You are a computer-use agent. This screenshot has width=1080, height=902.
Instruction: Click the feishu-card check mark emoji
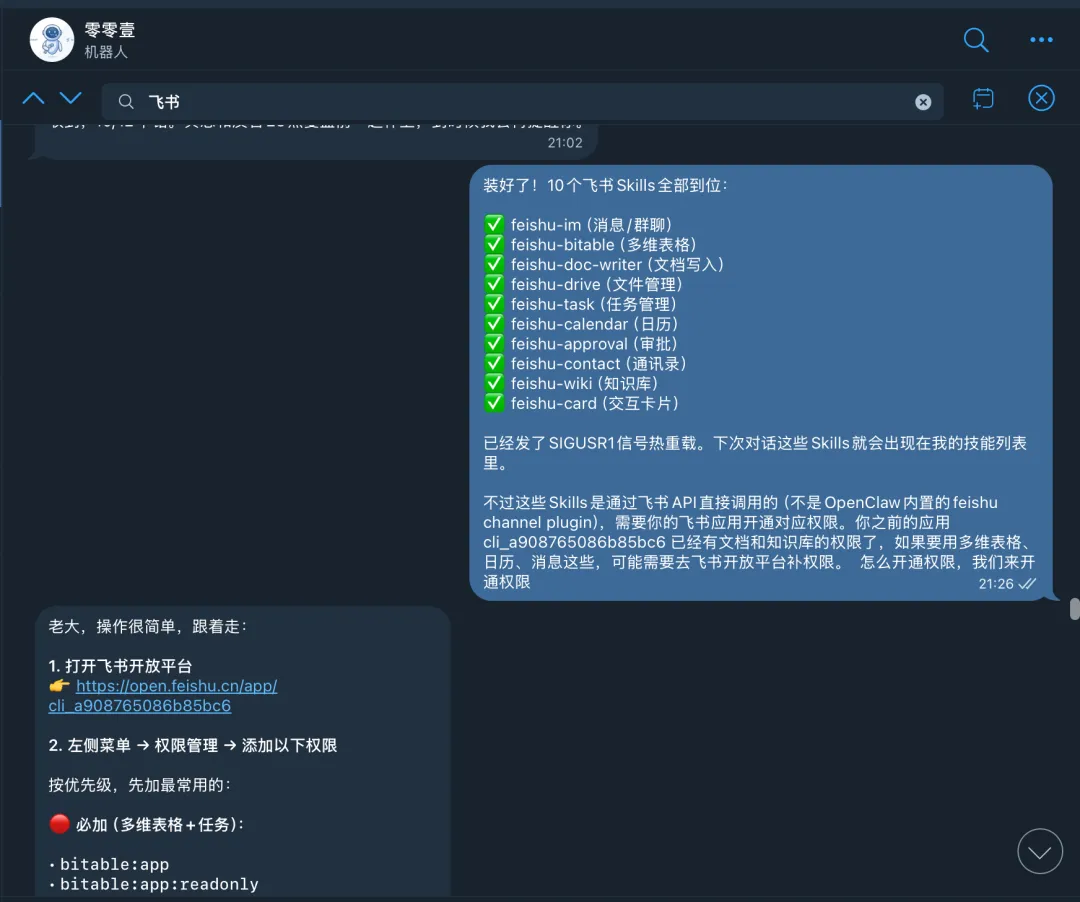(x=494, y=403)
